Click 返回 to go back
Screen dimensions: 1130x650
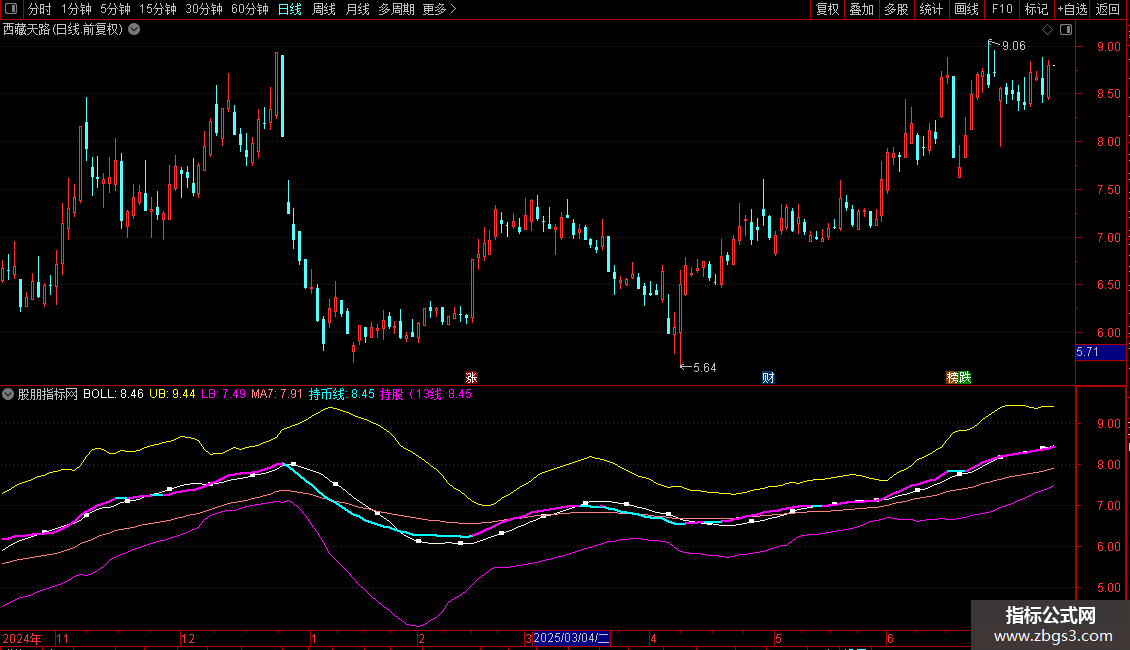click(x=1108, y=9)
